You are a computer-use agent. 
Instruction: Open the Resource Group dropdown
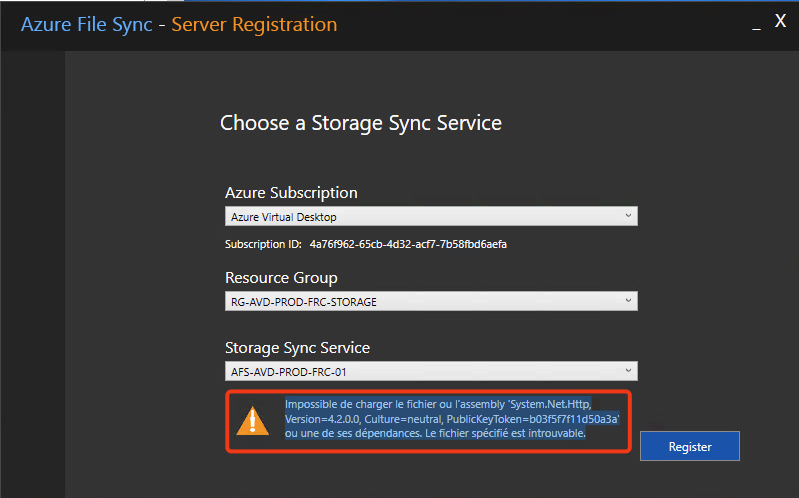tap(431, 301)
